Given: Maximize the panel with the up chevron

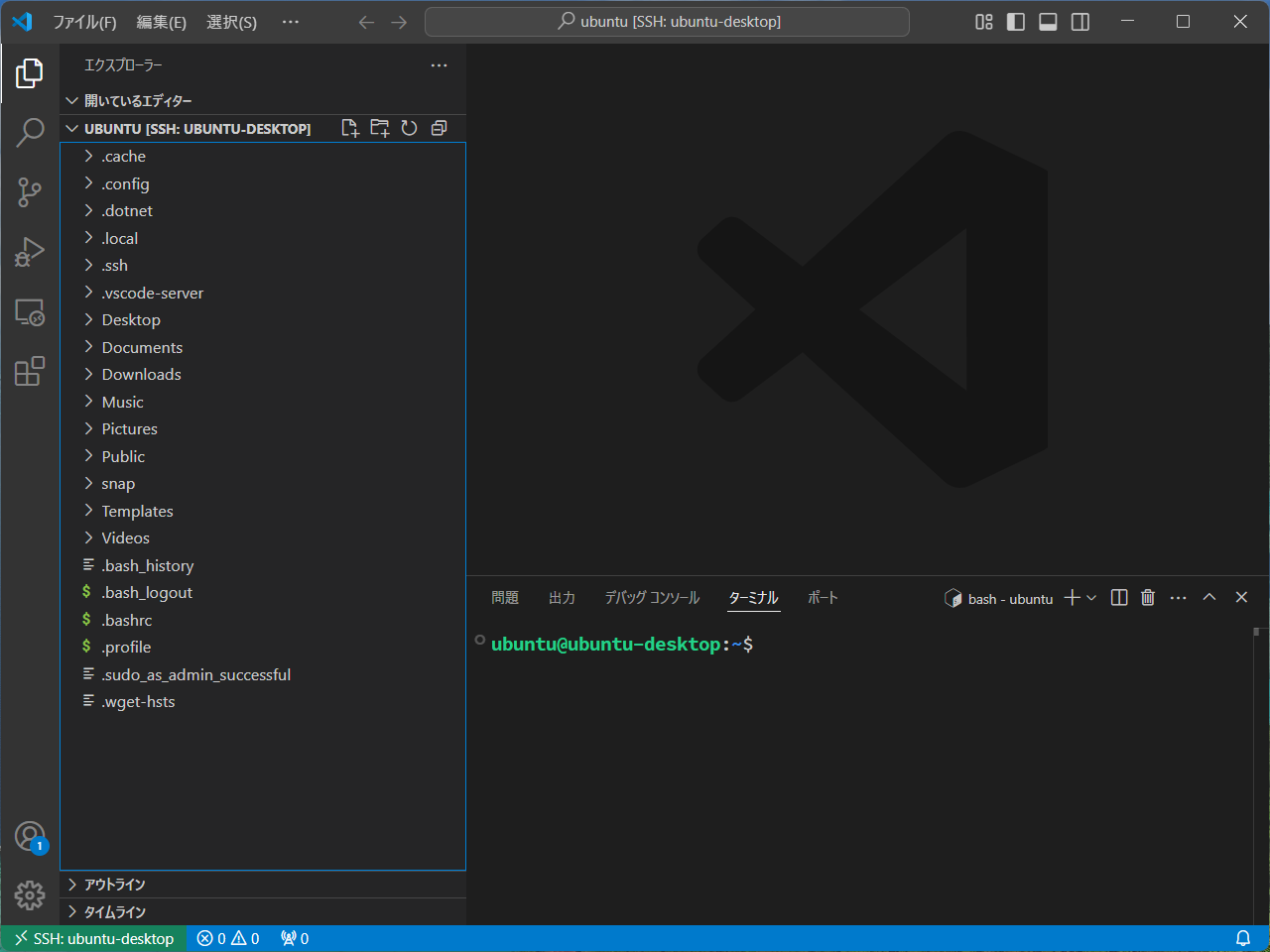Looking at the screenshot, I should pyautogui.click(x=1209, y=597).
